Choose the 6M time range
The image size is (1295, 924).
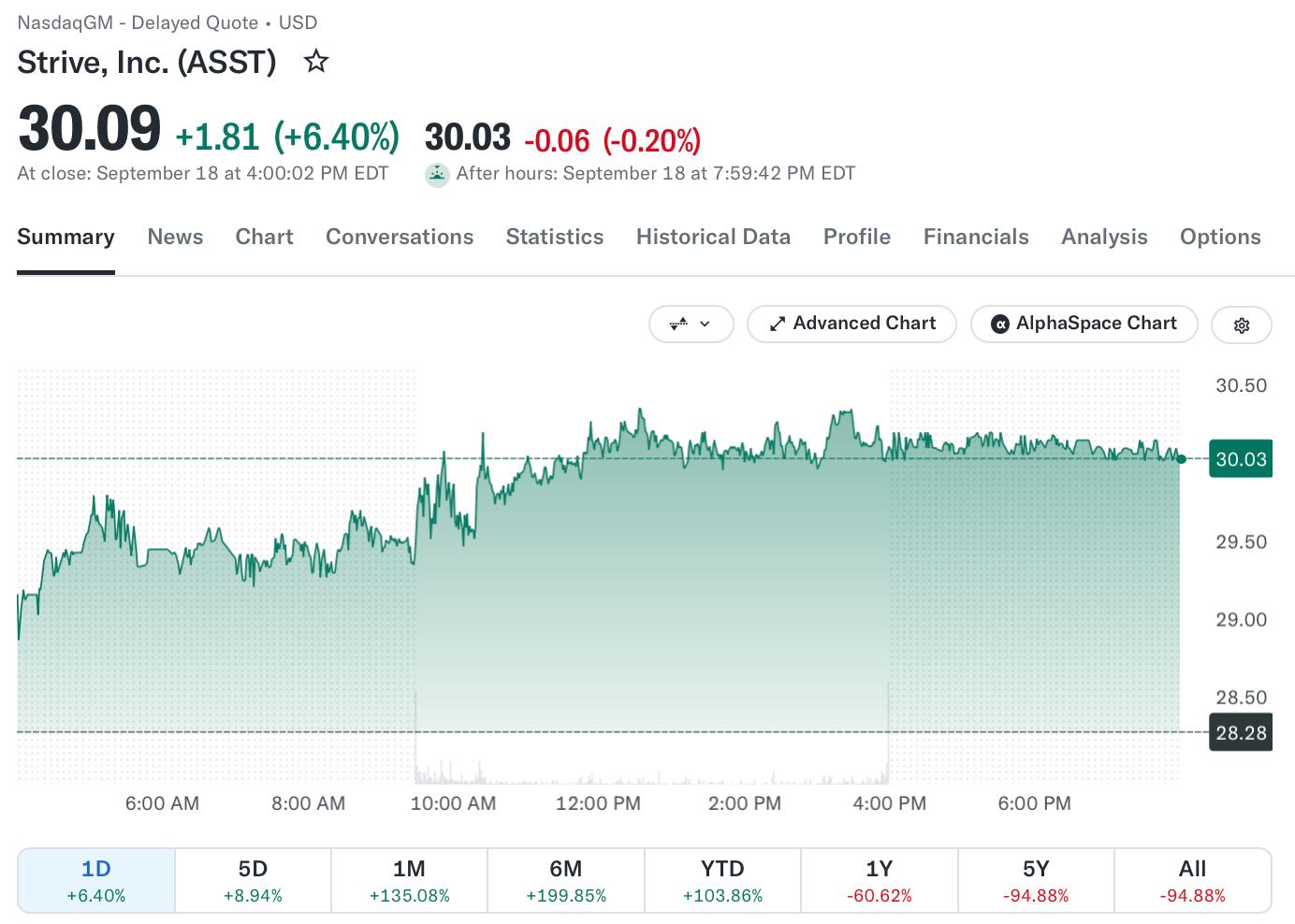tap(566, 880)
